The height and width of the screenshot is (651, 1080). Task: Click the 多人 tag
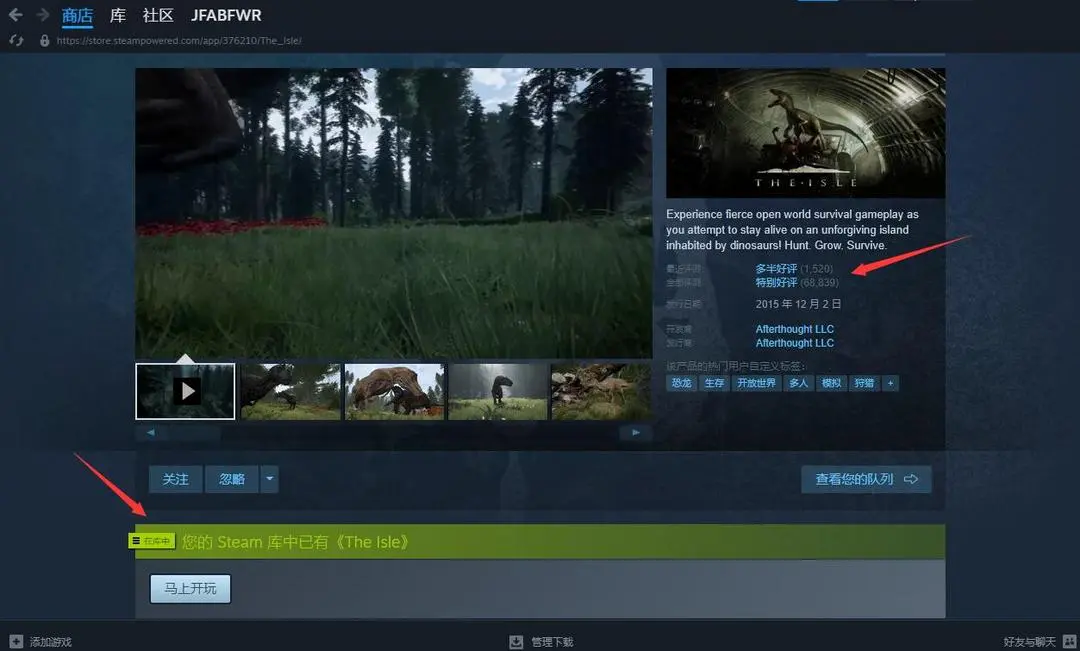[798, 383]
